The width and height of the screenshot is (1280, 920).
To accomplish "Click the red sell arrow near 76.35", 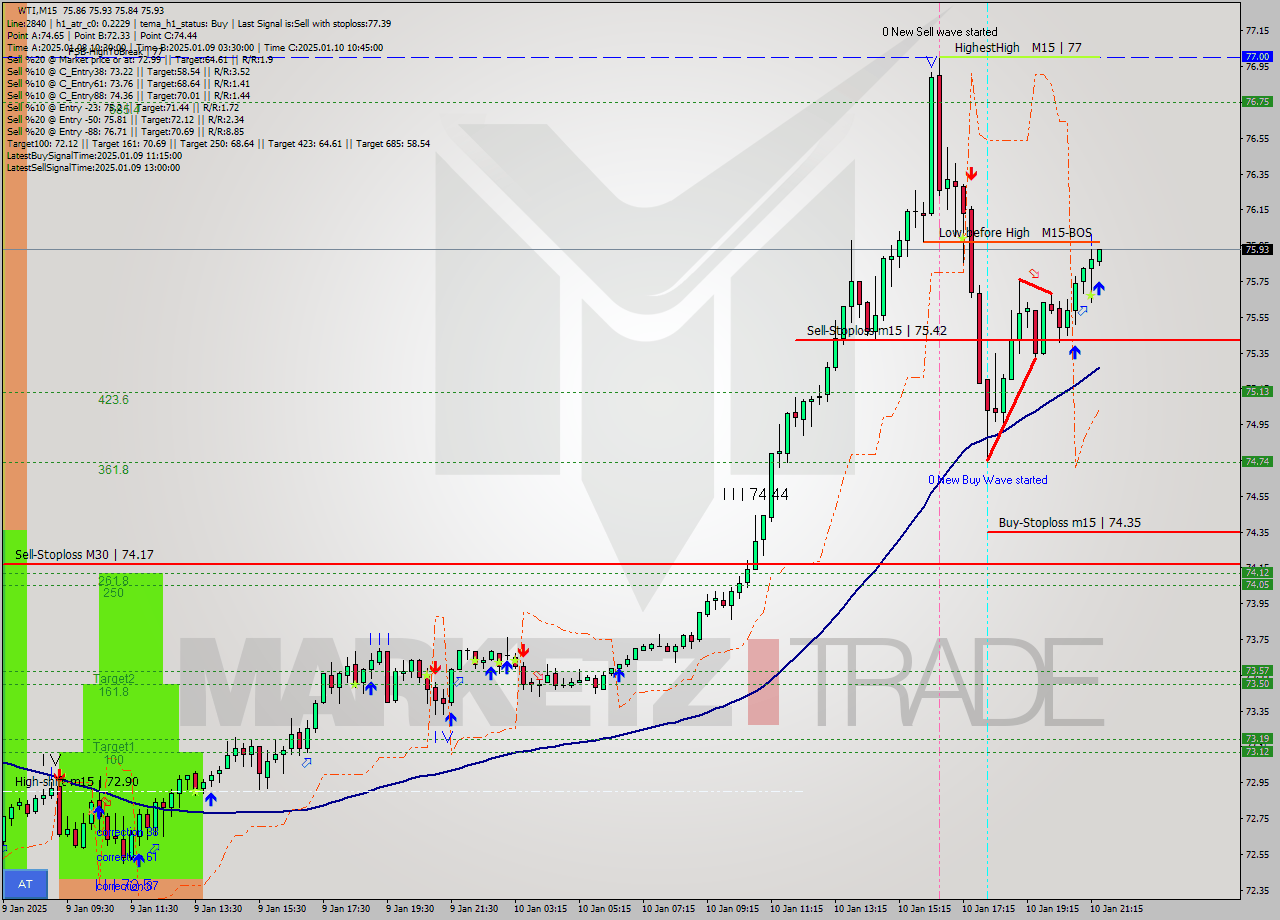I will pos(971,174).
